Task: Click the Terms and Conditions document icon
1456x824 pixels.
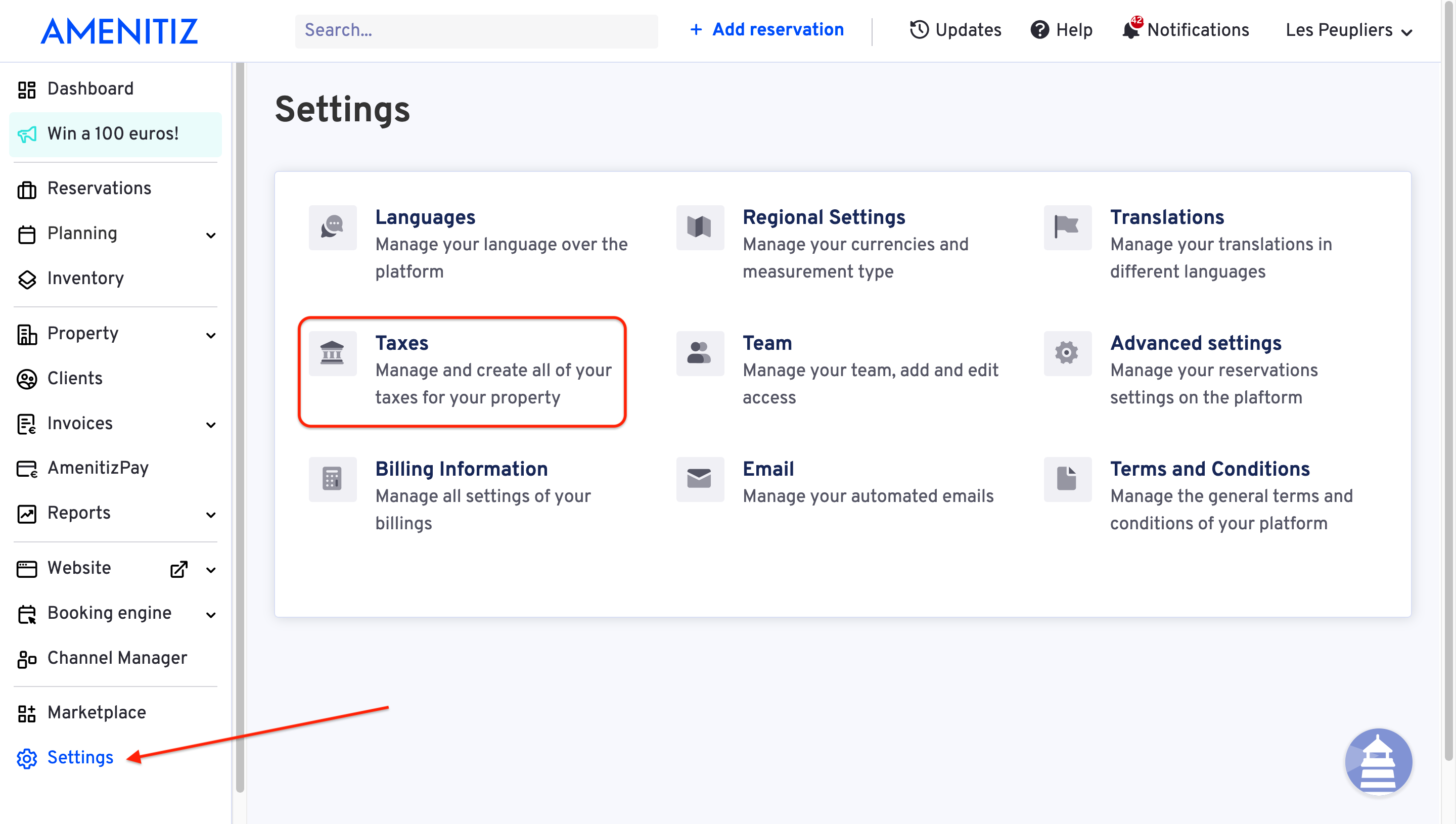Action: [x=1067, y=479]
